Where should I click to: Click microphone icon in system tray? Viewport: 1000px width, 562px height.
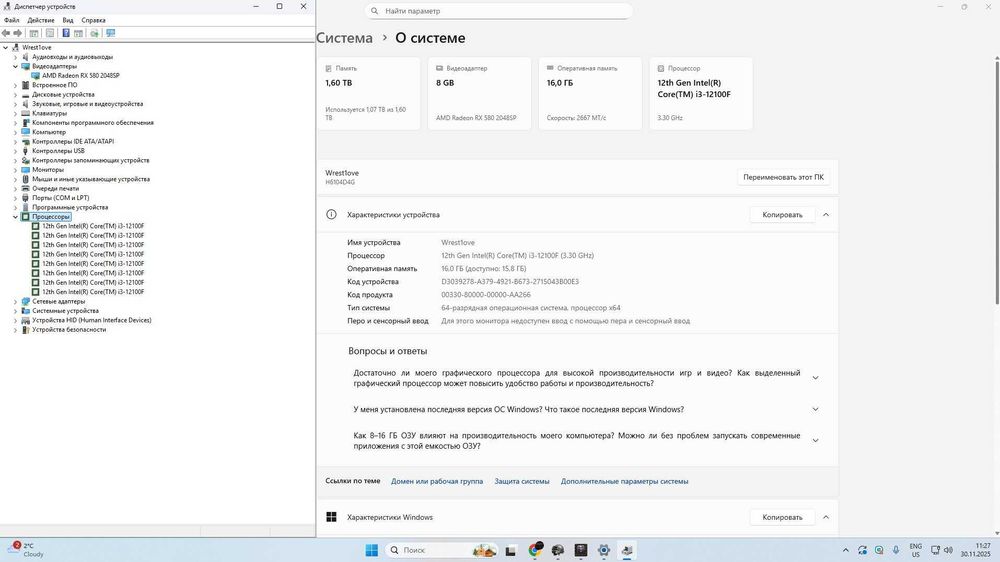[896, 550]
